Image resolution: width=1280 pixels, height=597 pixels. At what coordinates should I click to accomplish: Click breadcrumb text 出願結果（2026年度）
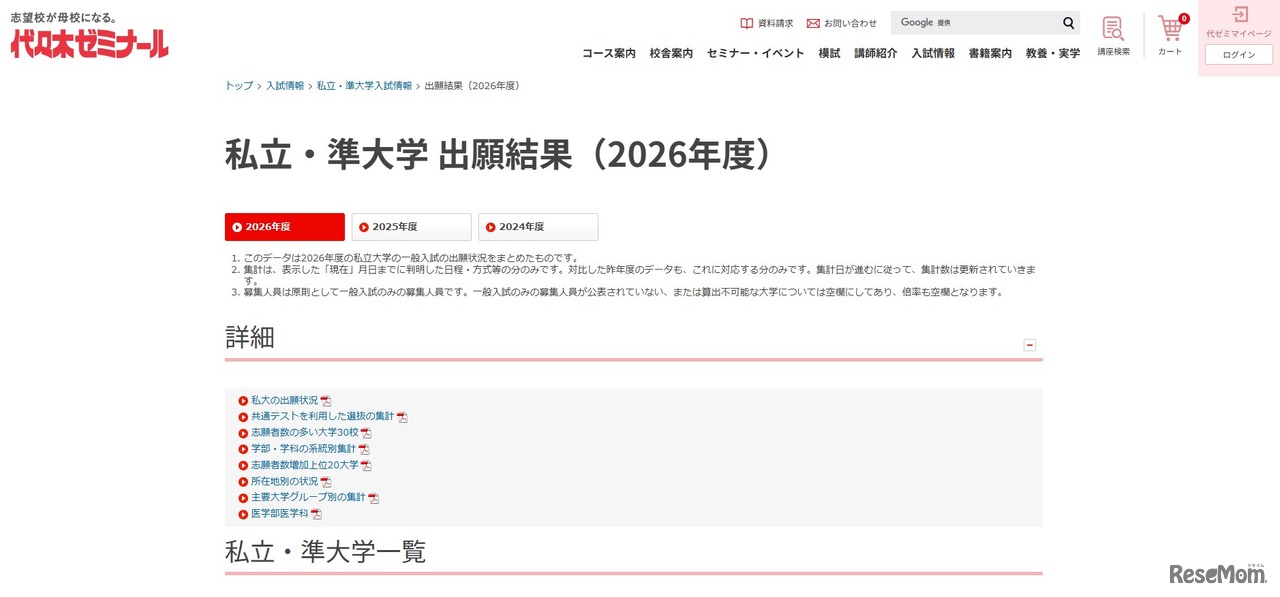[472, 86]
